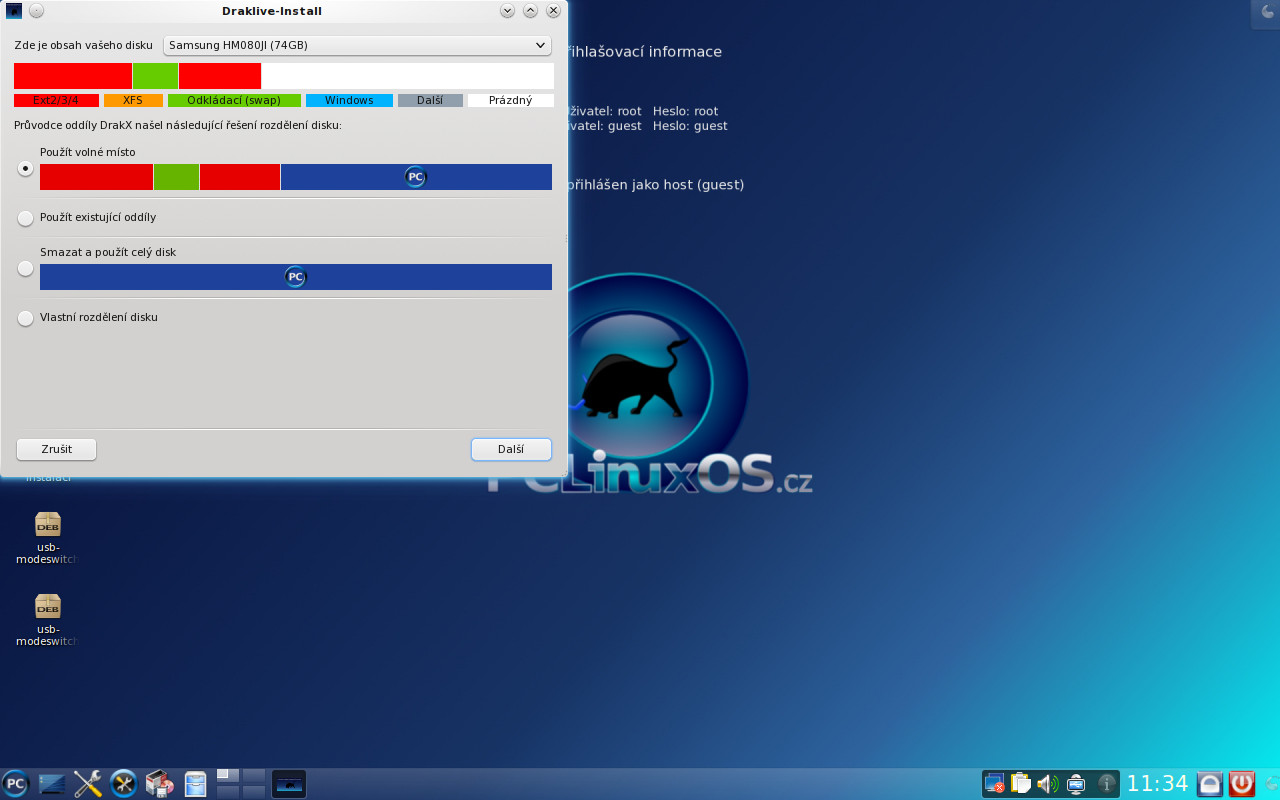Viewport: 1280px width, 800px height.
Task: Click the information notifications tray icon
Action: 1106,784
